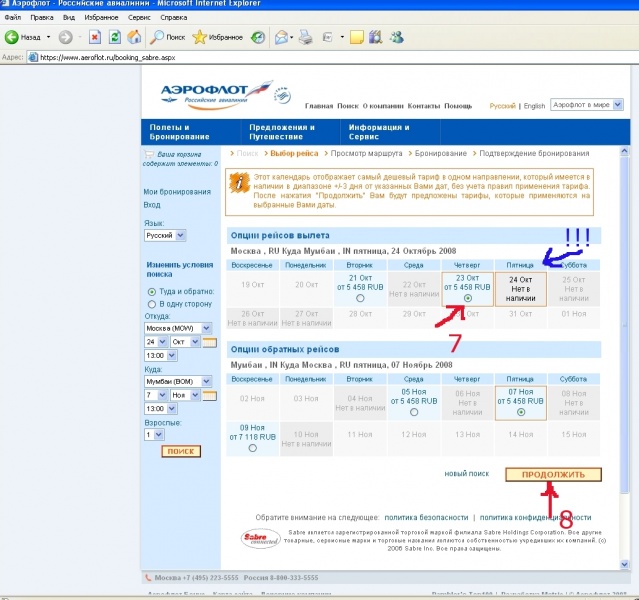
Task: Open the departure date calendar icon
Action: [x=210, y=343]
